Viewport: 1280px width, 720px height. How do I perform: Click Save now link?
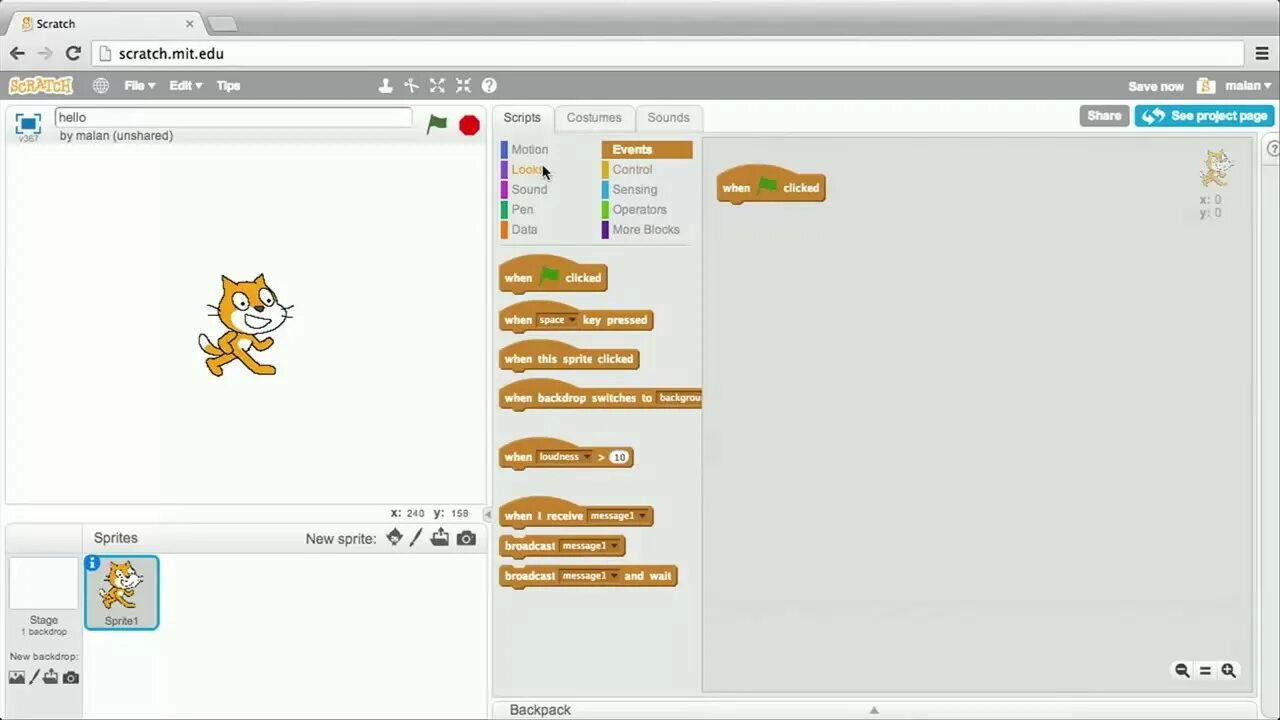coord(1156,87)
